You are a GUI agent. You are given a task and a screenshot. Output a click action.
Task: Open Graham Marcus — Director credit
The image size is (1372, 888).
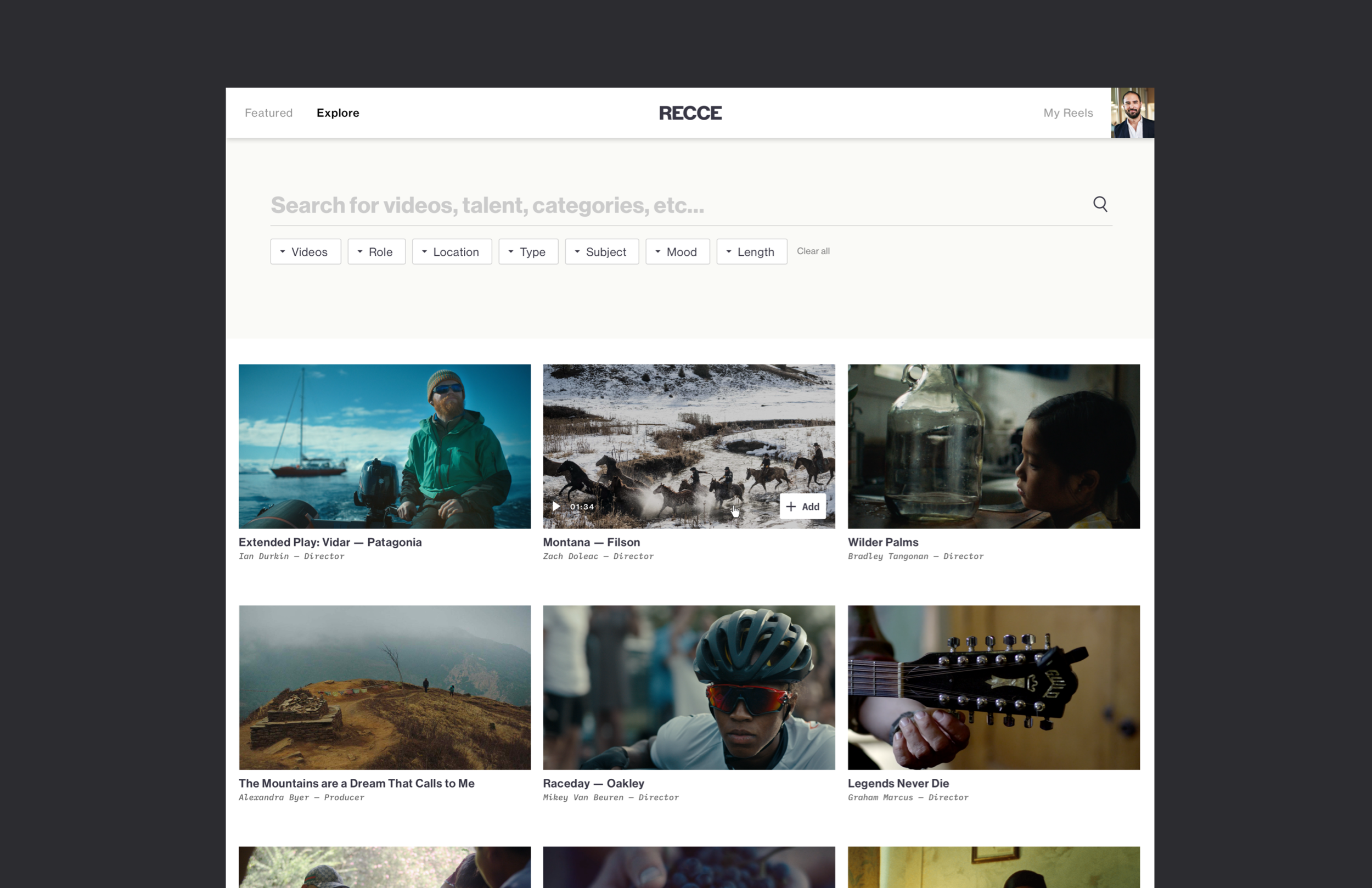pos(908,797)
